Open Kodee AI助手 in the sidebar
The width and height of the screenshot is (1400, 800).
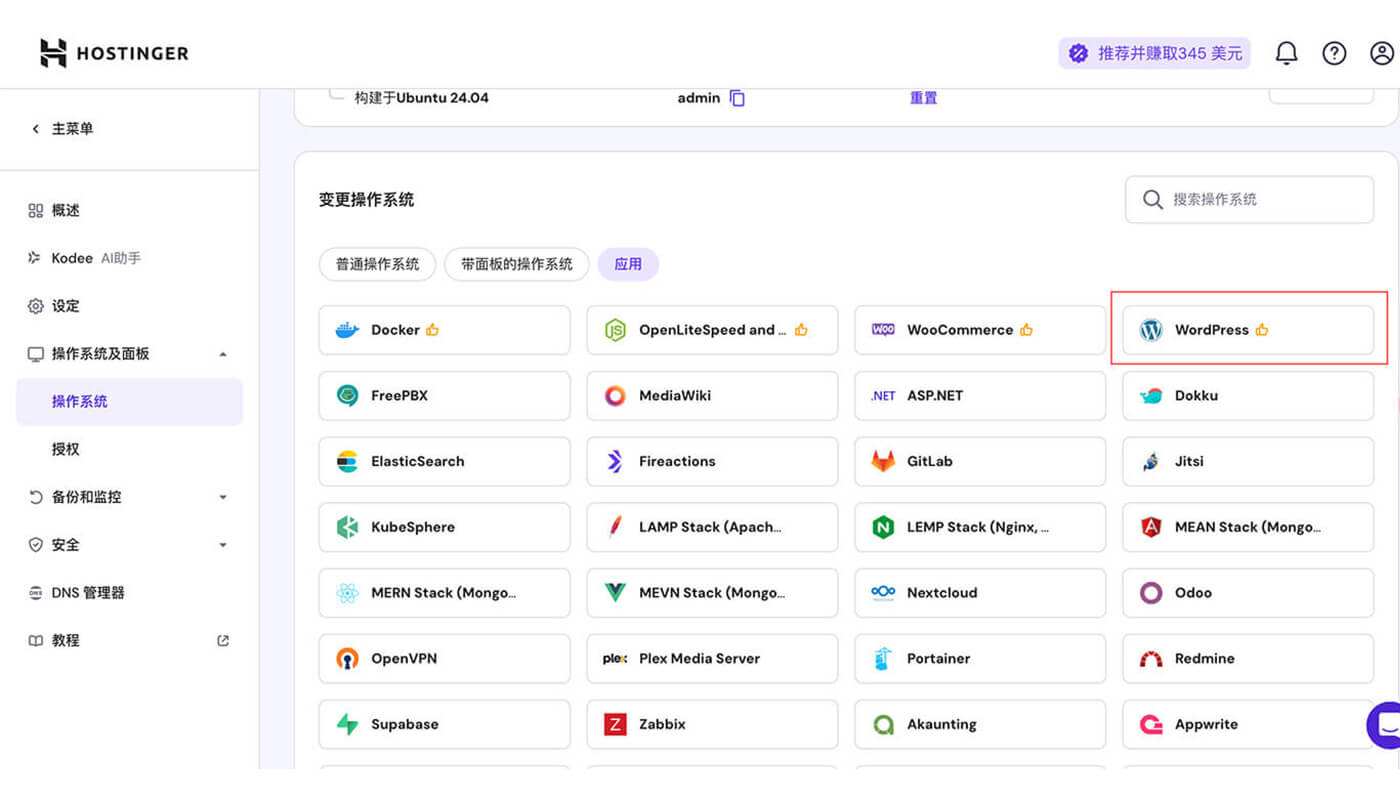[x=129, y=258]
